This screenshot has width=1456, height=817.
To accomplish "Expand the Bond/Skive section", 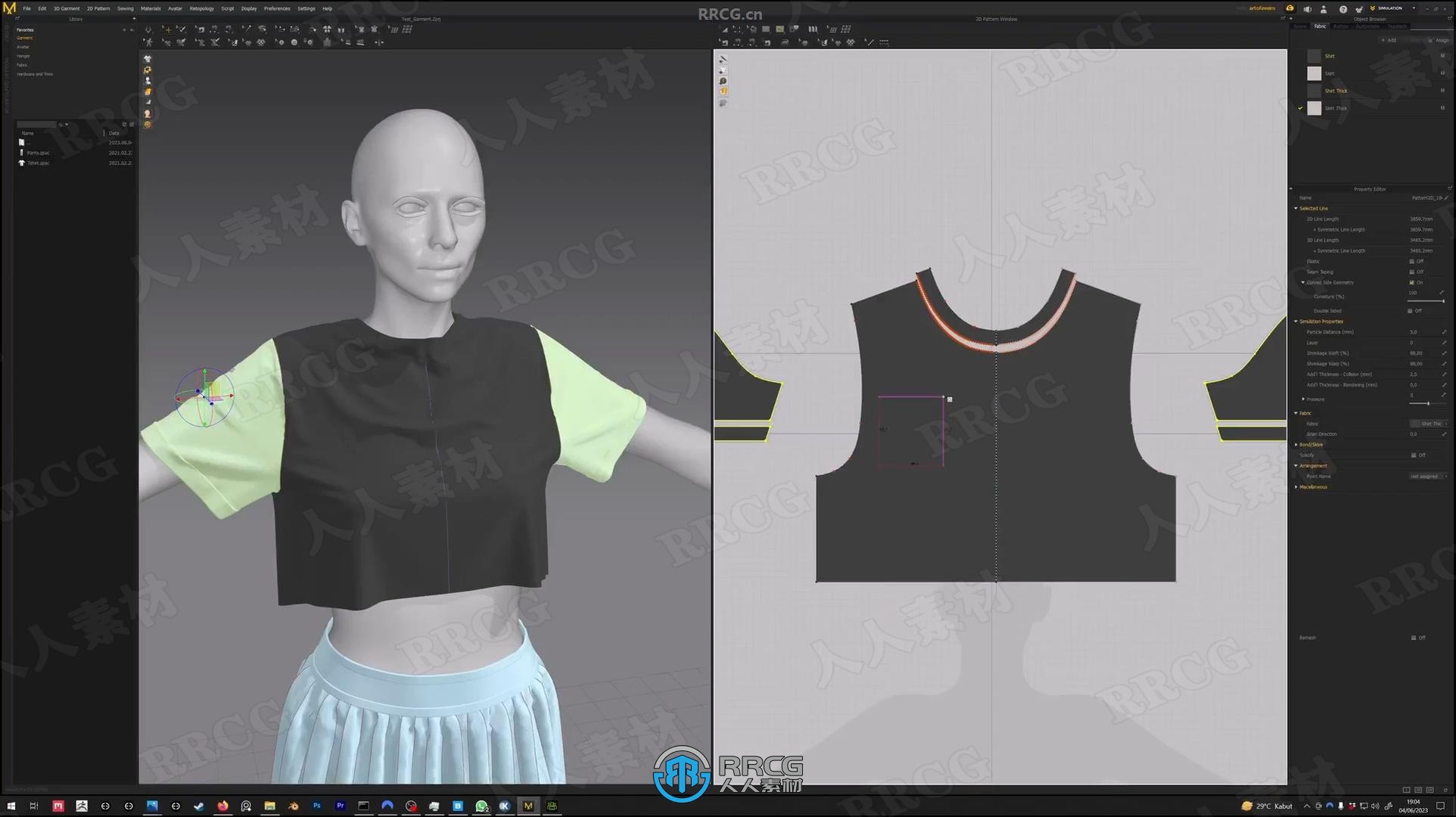I will (x=1296, y=445).
